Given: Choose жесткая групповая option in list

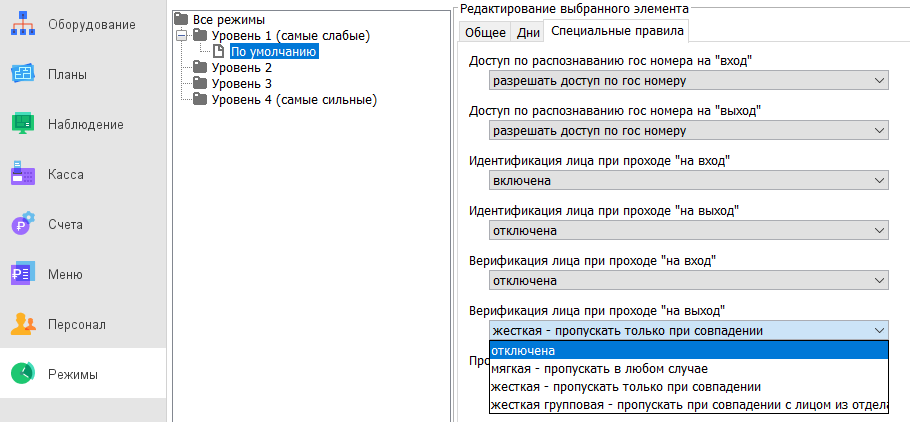Looking at the screenshot, I should [688, 404].
